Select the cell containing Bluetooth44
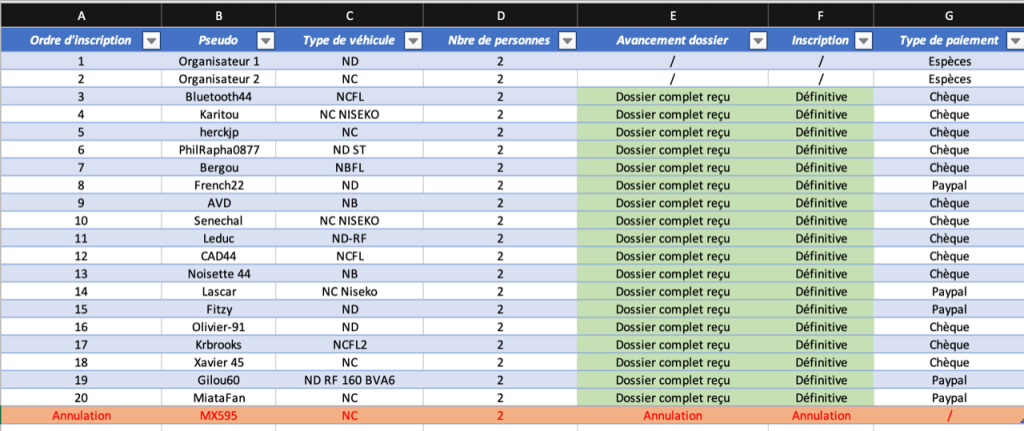Image resolution: width=1024 pixels, height=431 pixels. click(219, 97)
